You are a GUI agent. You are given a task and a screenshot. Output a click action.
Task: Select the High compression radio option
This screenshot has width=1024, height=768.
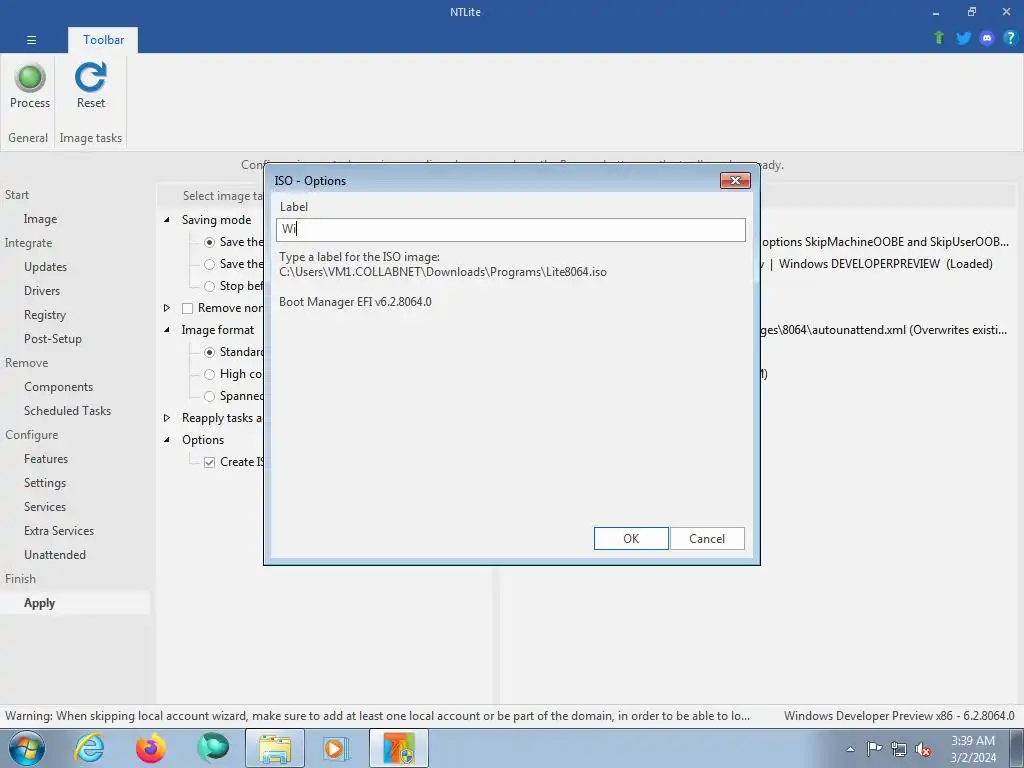pos(209,374)
